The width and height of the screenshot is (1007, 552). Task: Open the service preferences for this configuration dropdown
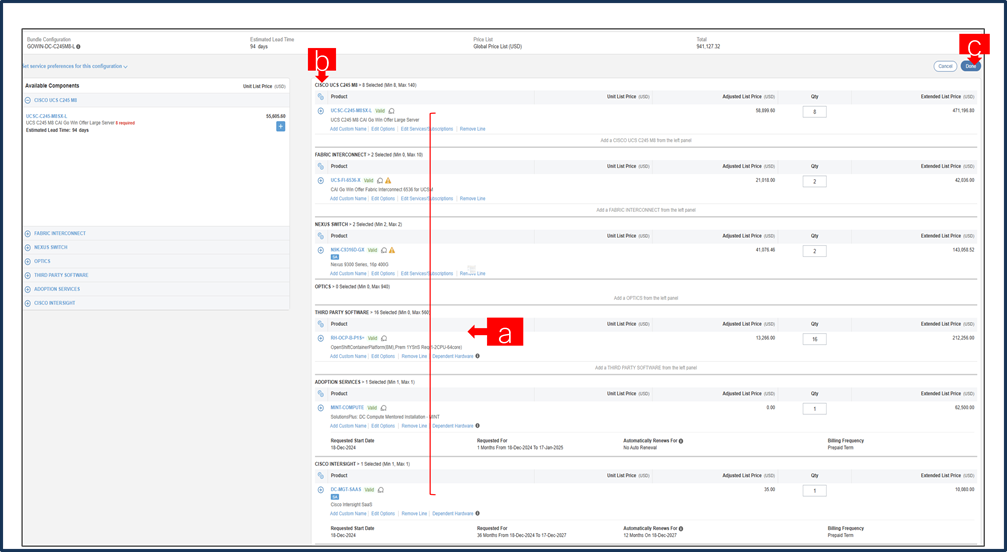click(74, 66)
